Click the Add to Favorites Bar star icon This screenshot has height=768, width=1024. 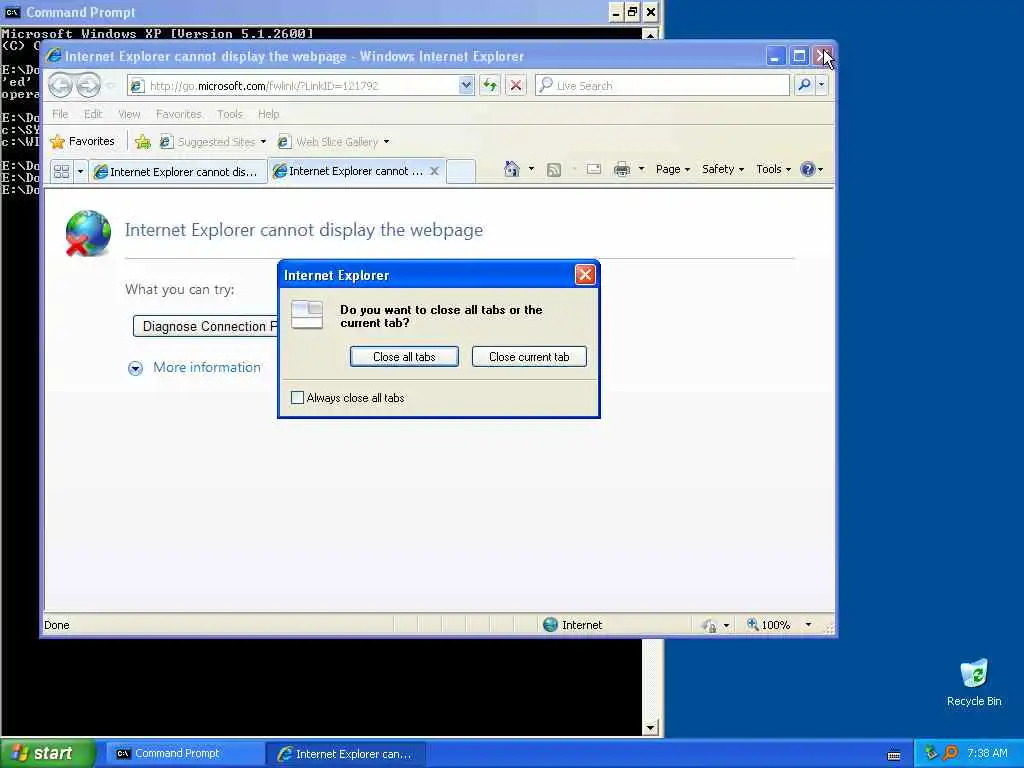click(143, 142)
